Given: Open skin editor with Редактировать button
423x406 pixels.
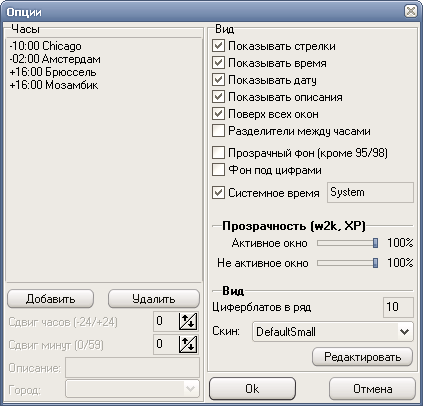Looking at the screenshot, I should [362, 357].
